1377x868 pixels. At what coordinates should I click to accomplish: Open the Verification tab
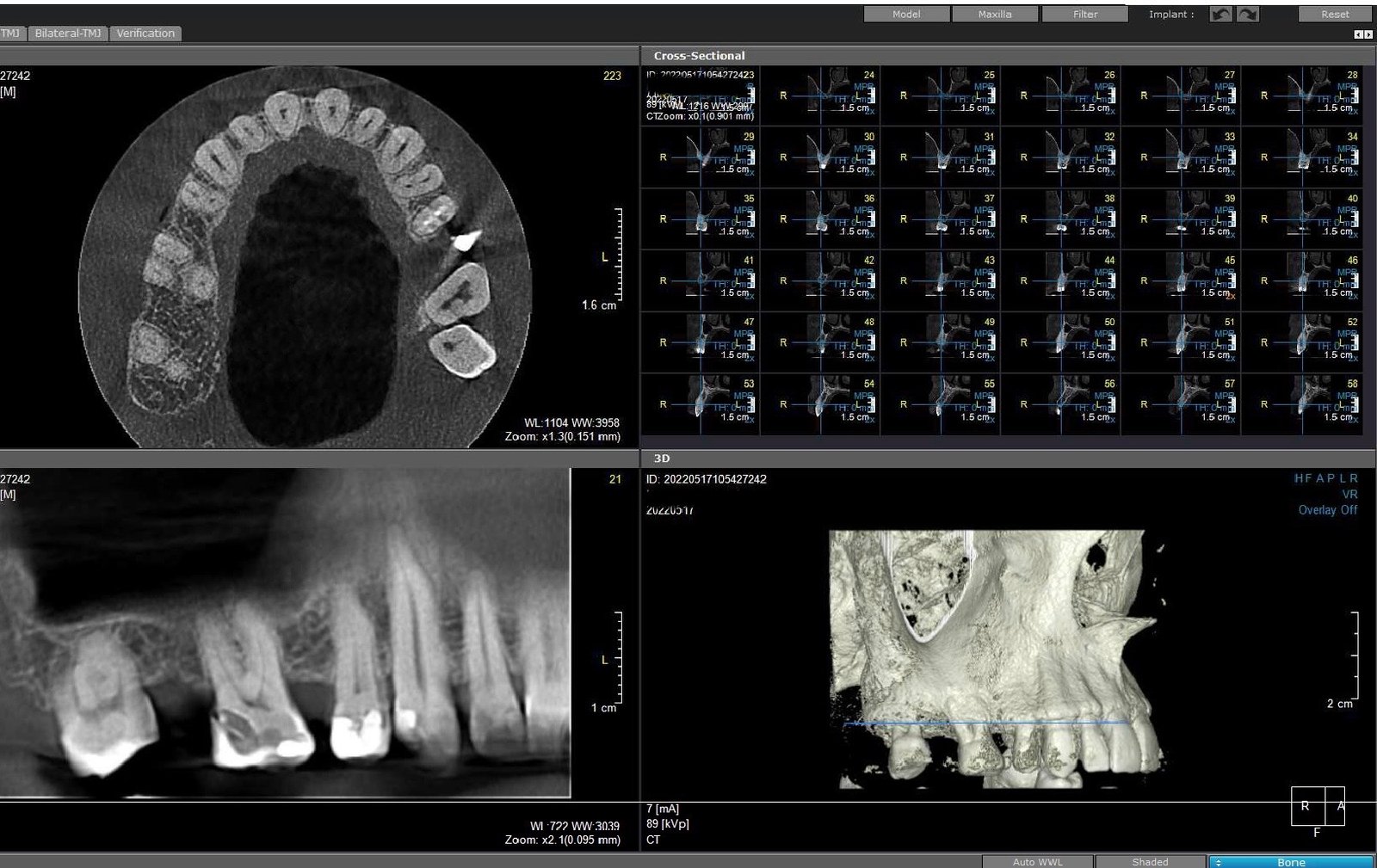[145, 33]
